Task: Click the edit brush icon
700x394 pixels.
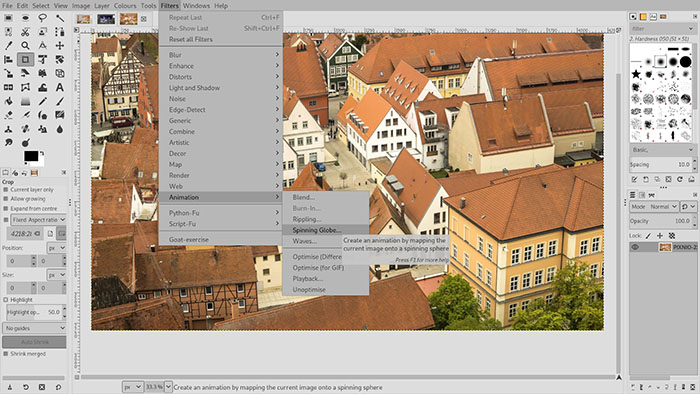Action: (x=634, y=179)
